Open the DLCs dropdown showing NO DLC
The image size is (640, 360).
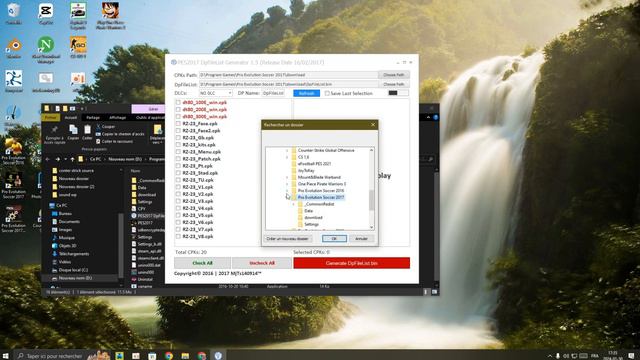216,93
